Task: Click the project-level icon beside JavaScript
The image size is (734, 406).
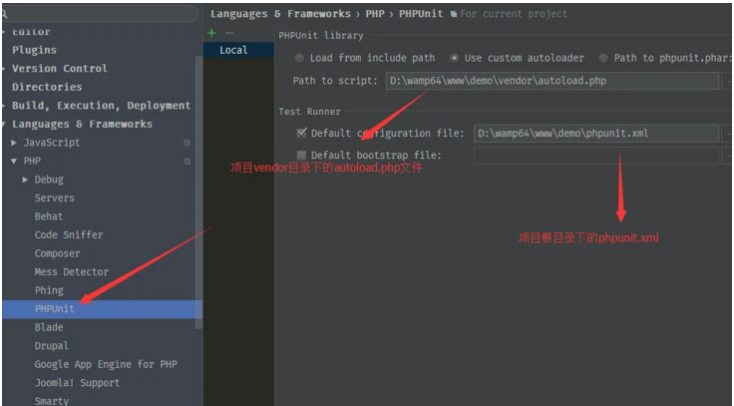Action: click(187, 142)
